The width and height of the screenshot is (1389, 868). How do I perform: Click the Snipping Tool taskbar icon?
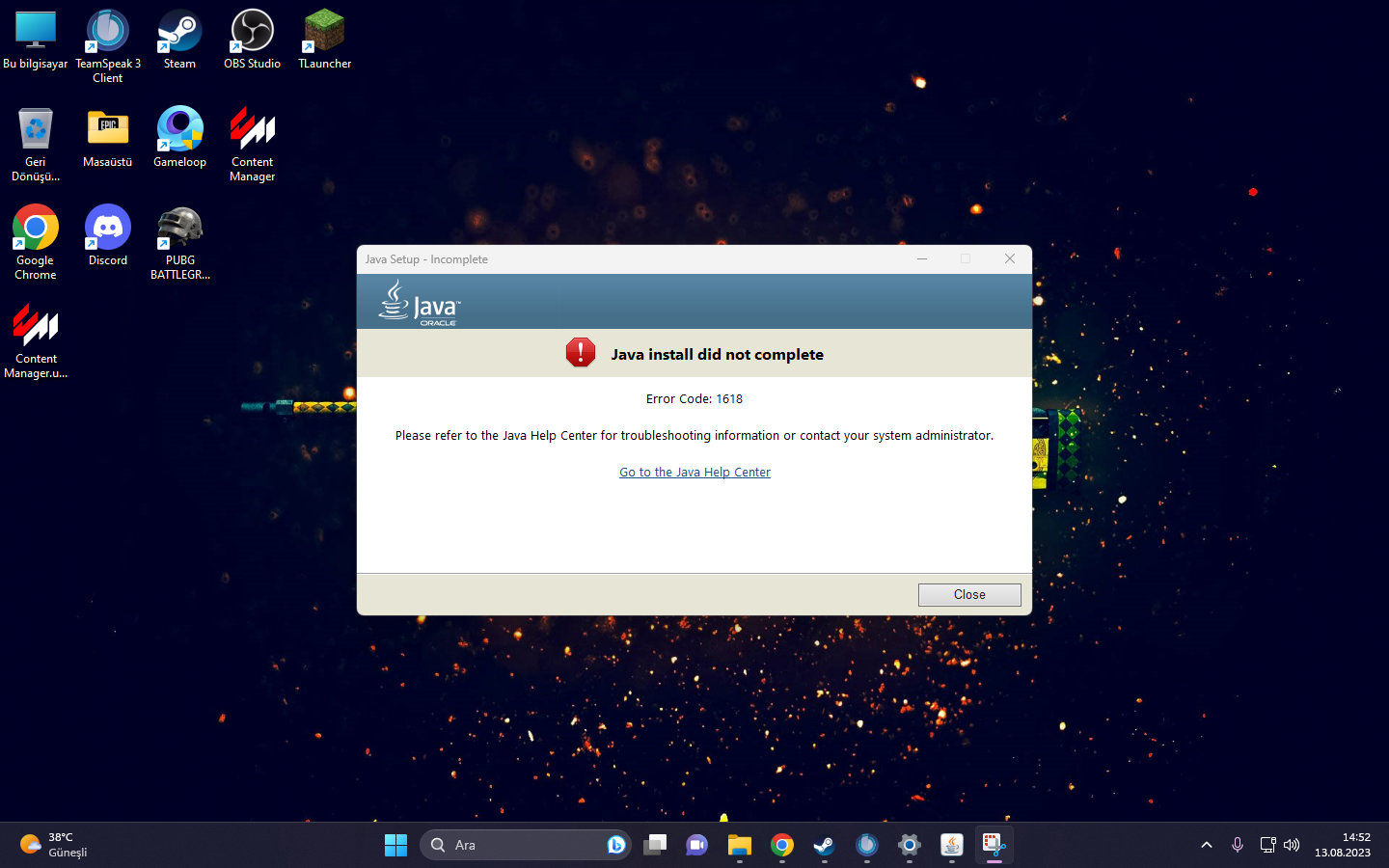[x=994, y=846]
